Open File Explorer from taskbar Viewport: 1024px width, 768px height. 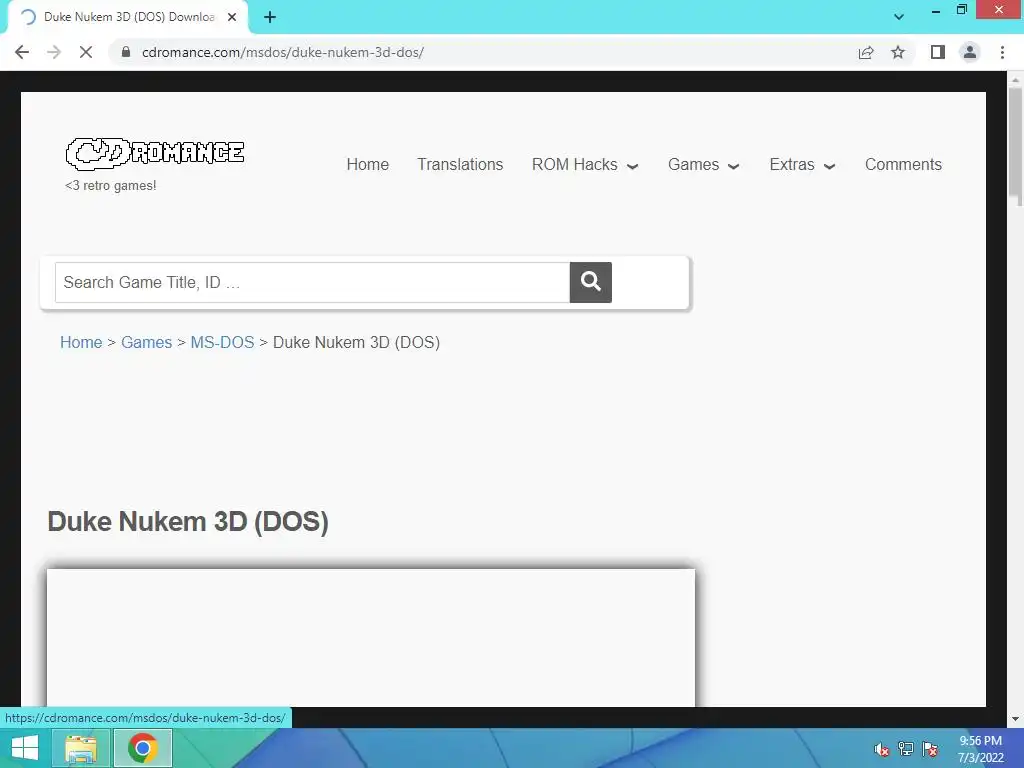click(81, 748)
